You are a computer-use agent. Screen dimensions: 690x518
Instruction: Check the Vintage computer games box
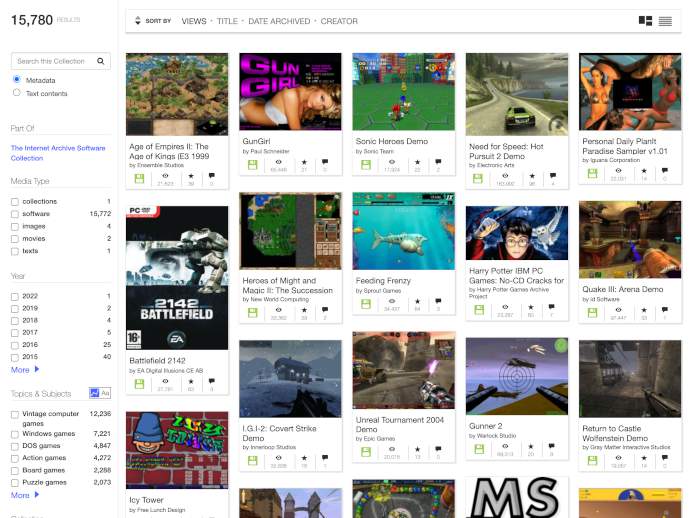[x=15, y=415]
